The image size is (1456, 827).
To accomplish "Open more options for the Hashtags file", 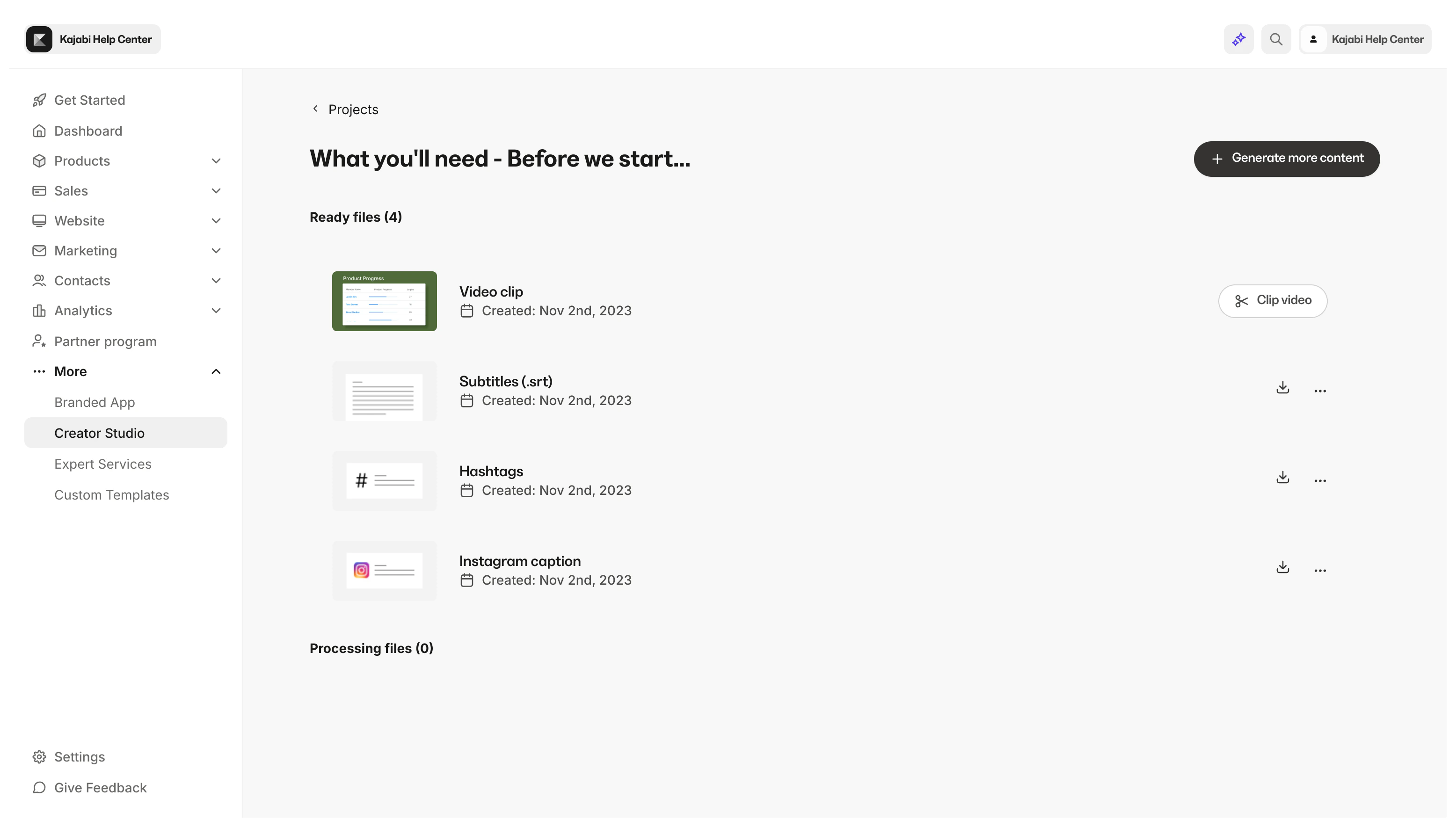I will (x=1320, y=480).
